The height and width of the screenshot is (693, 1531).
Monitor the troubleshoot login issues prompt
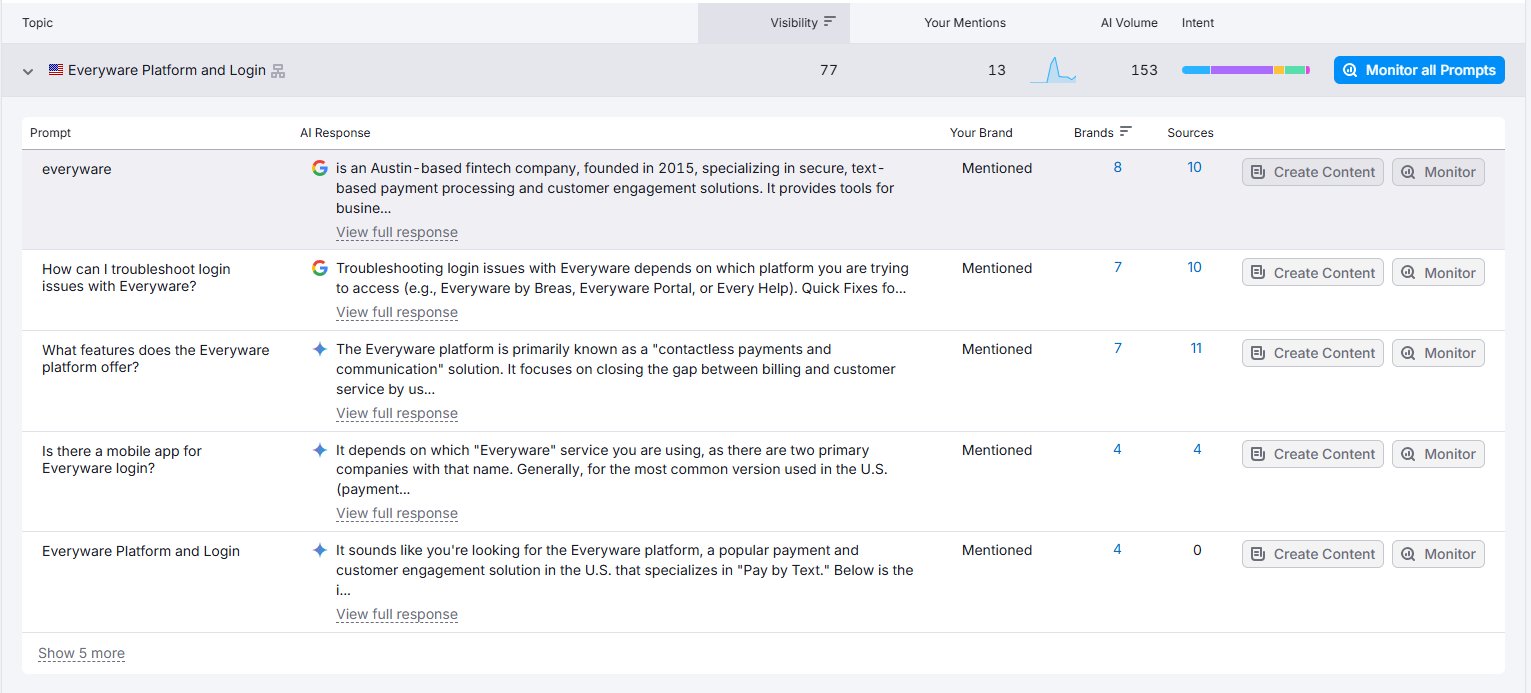[x=1438, y=272]
